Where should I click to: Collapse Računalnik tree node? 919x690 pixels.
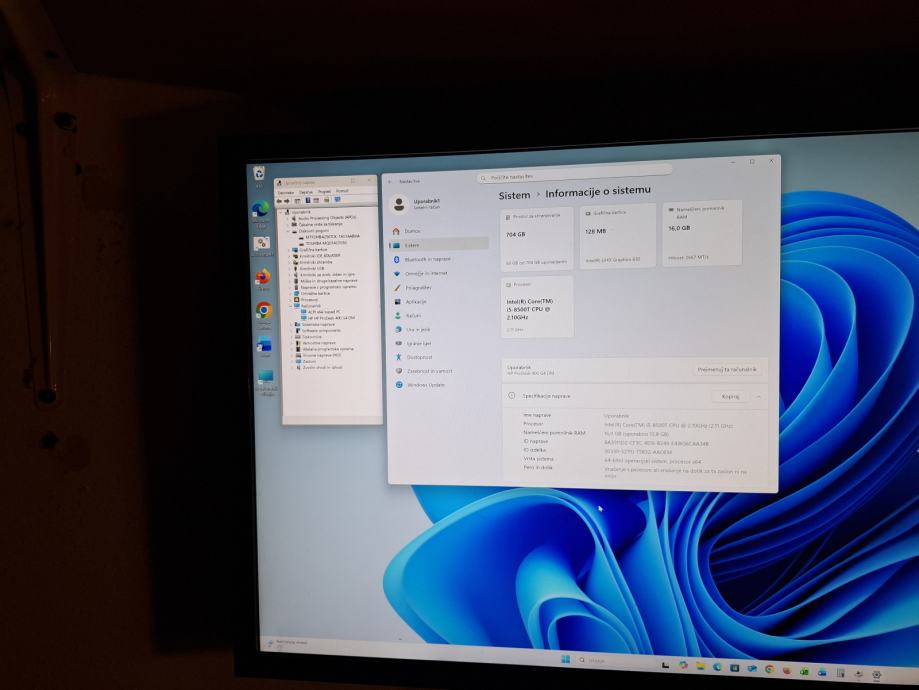(290, 306)
